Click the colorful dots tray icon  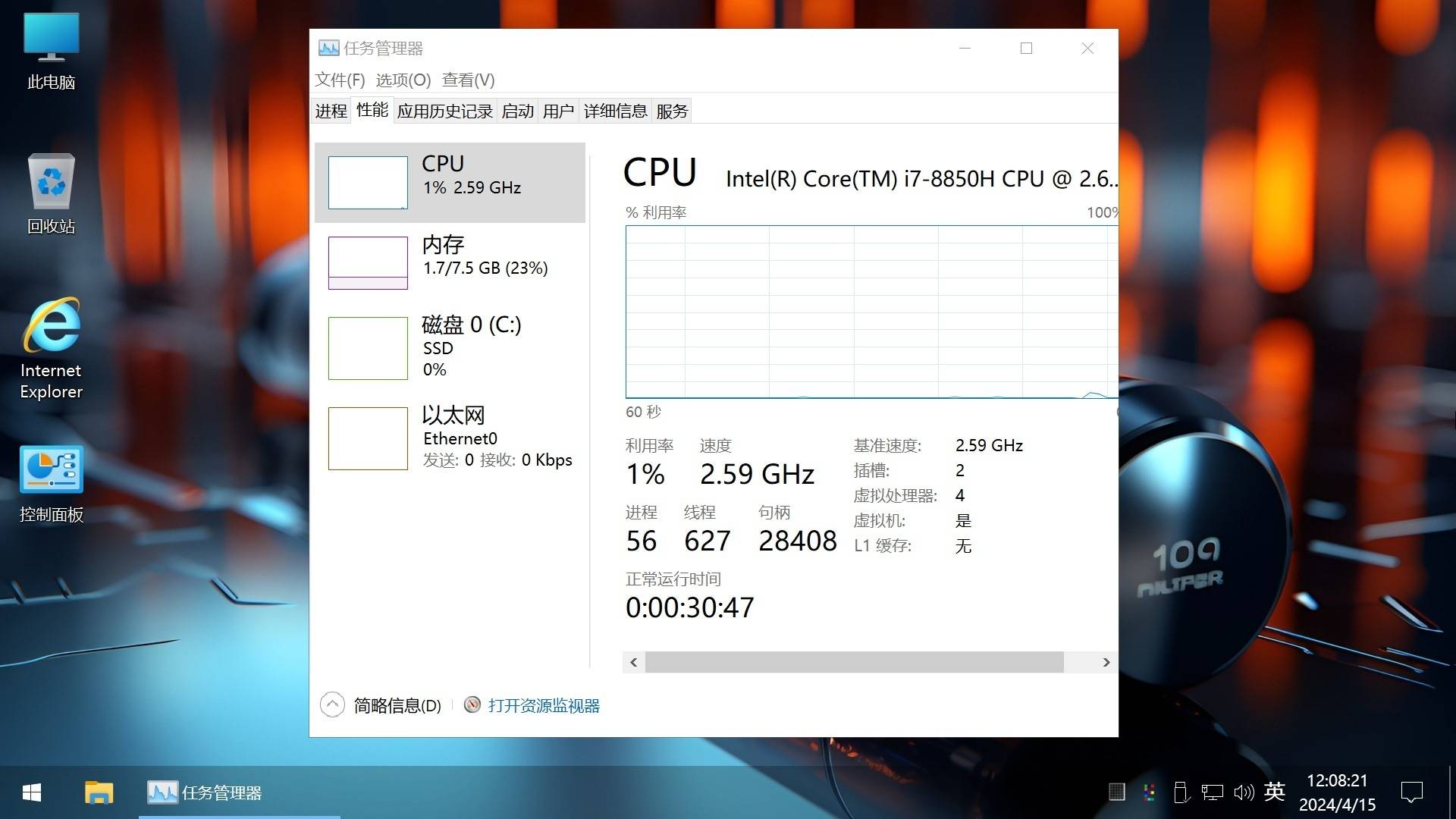coord(1149,792)
